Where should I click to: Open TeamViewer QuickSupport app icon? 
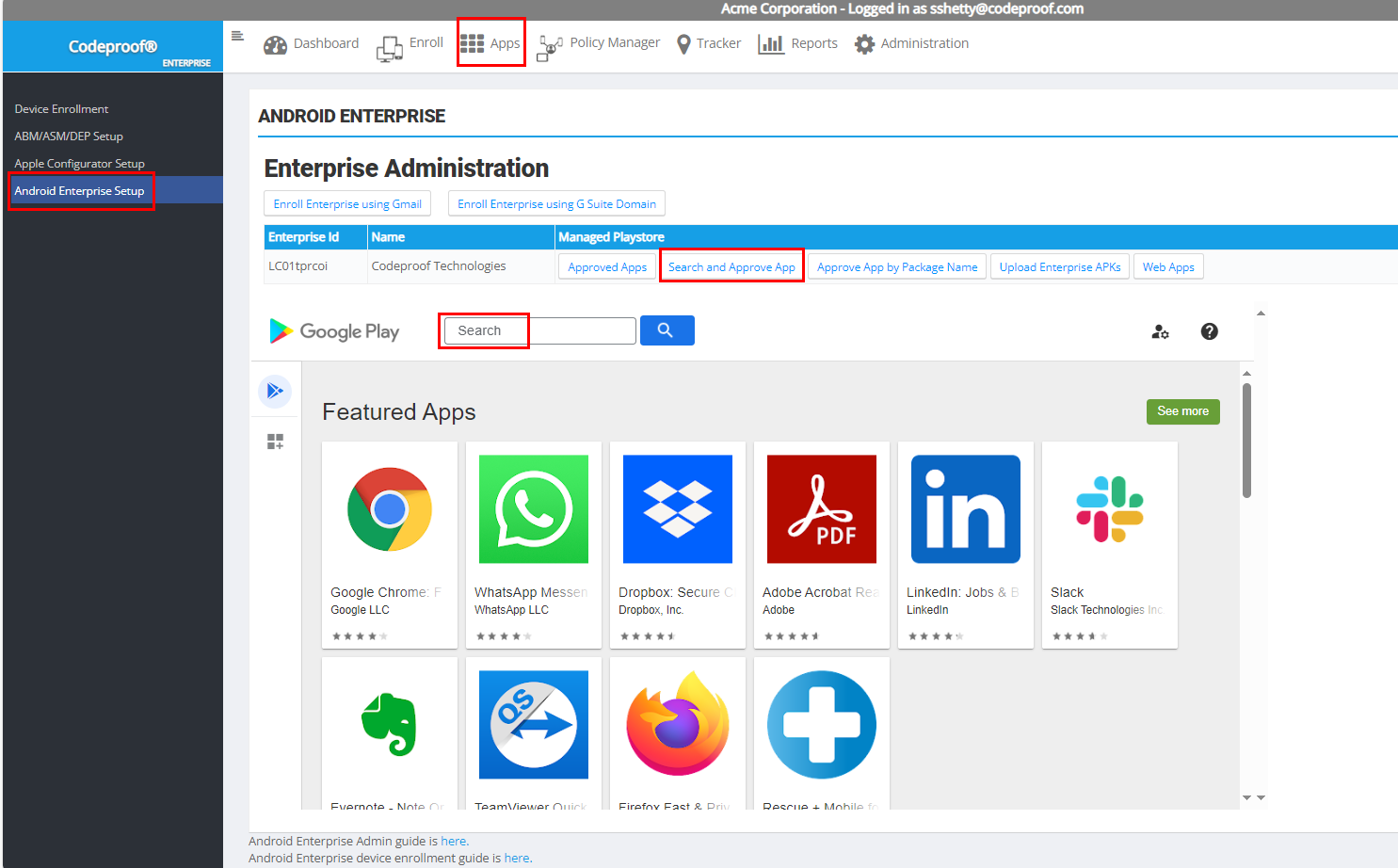coord(534,725)
